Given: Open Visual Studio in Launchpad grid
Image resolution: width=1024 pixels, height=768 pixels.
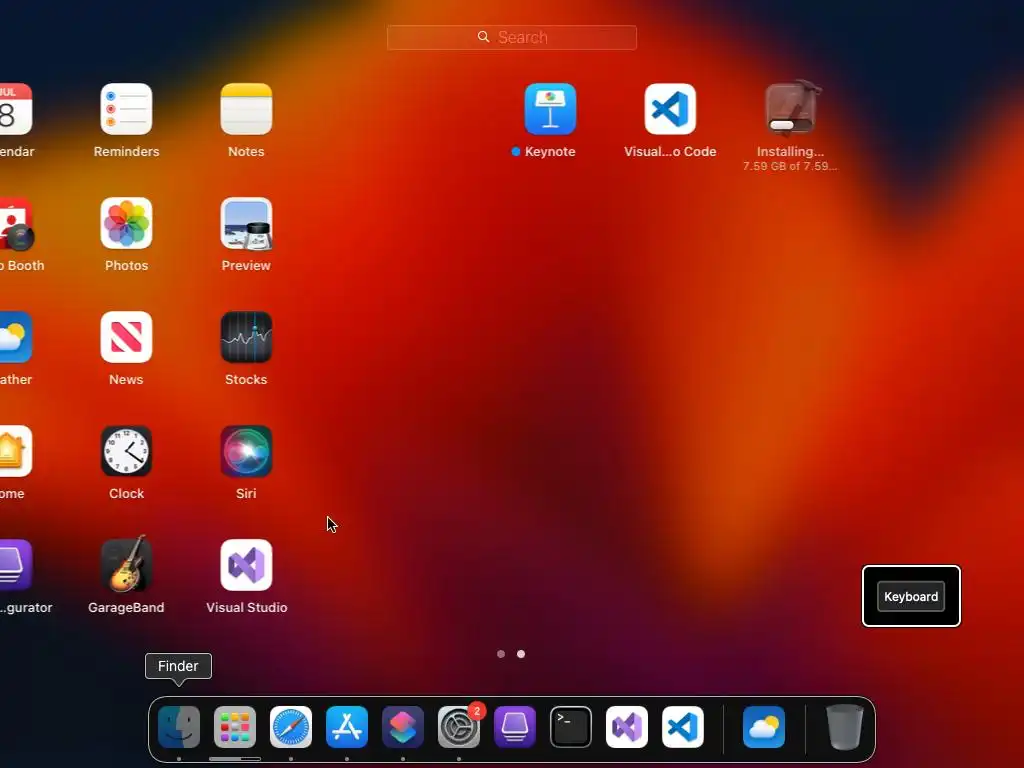Looking at the screenshot, I should click(x=246, y=565).
